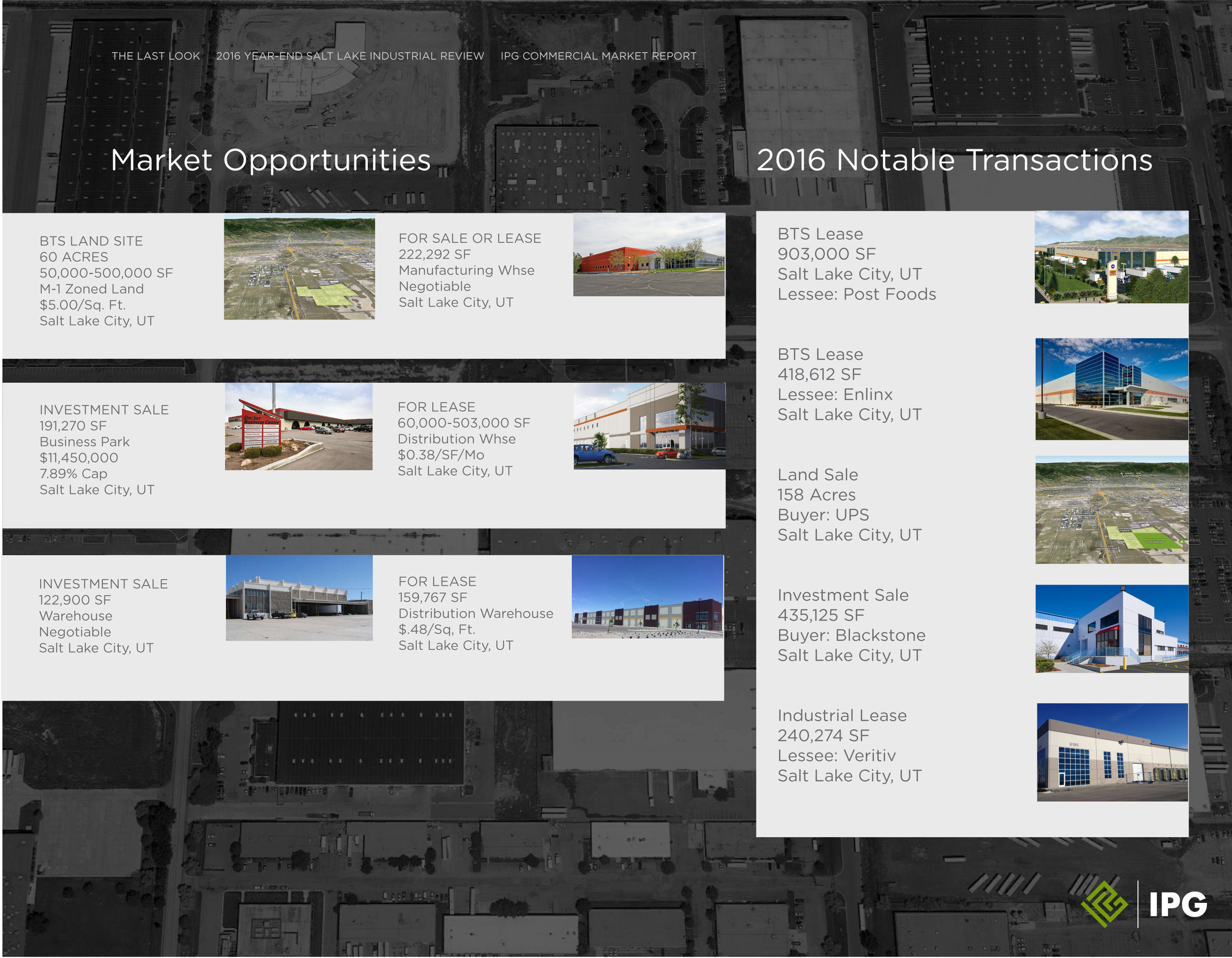Screen dimensions: 1232x958
Task: Open the Enlinx glass-front building photo
Action: click(x=1112, y=389)
